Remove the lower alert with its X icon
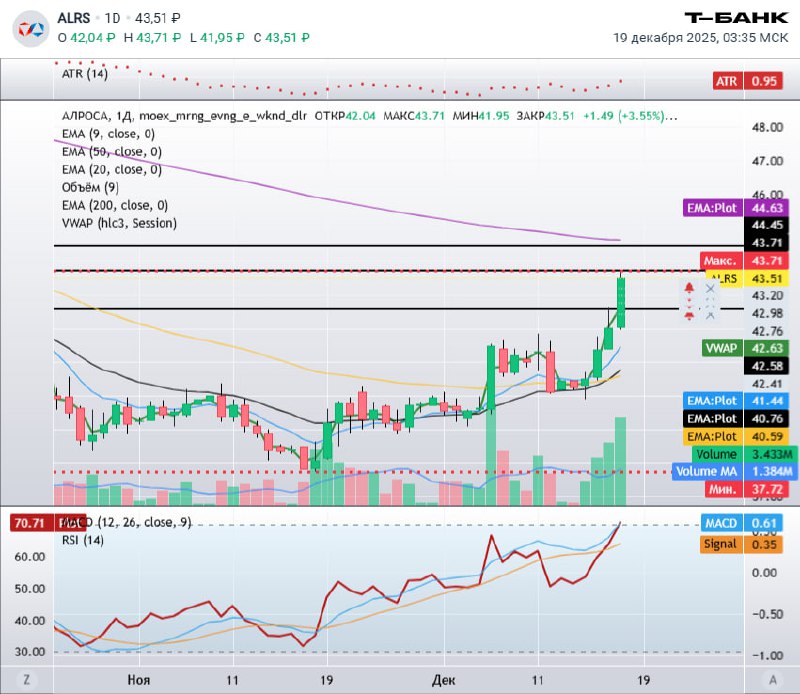The width and height of the screenshot is (800, 694). click(710, 315)
